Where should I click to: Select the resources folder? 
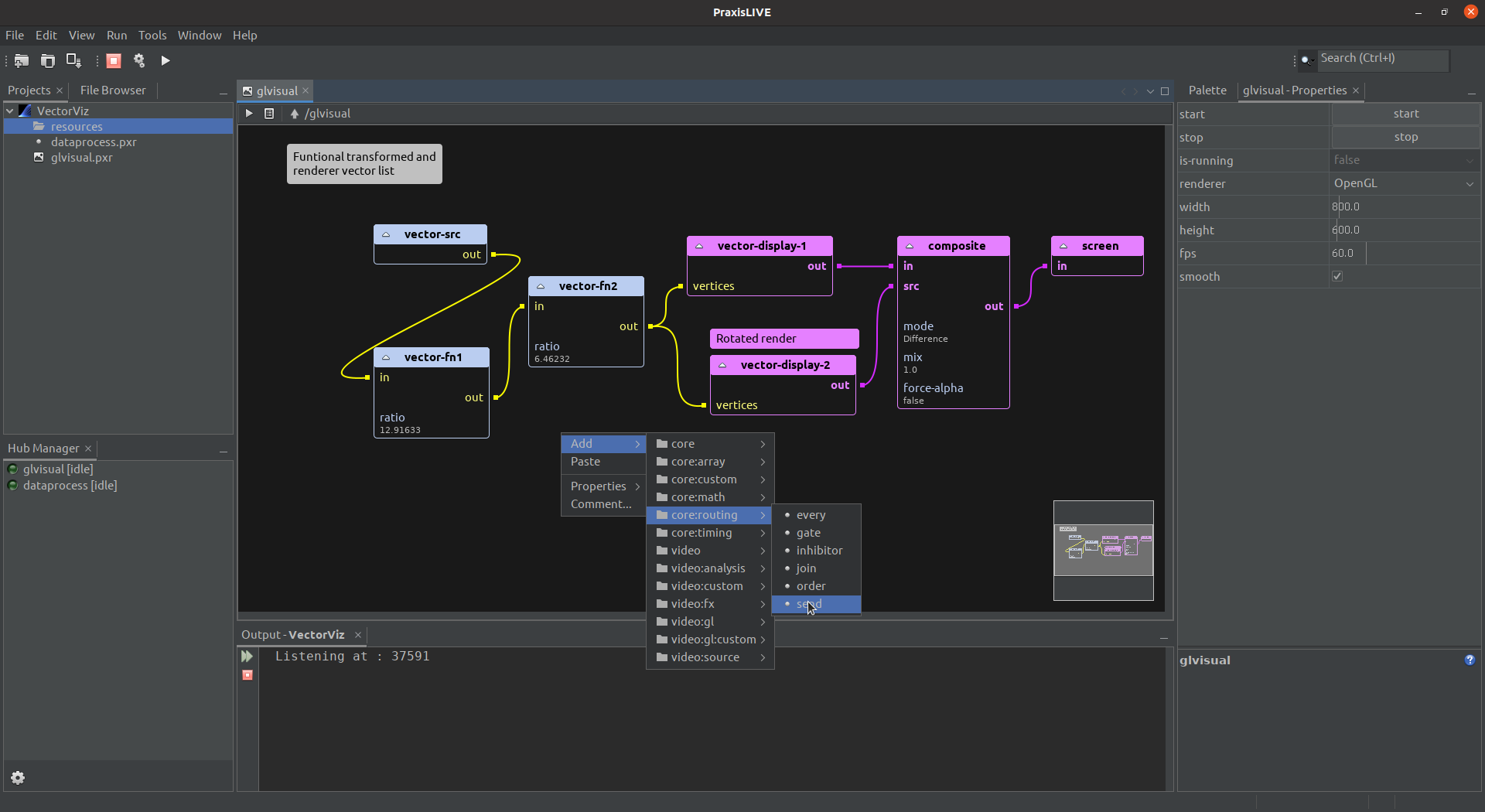(x=77, y=127)
